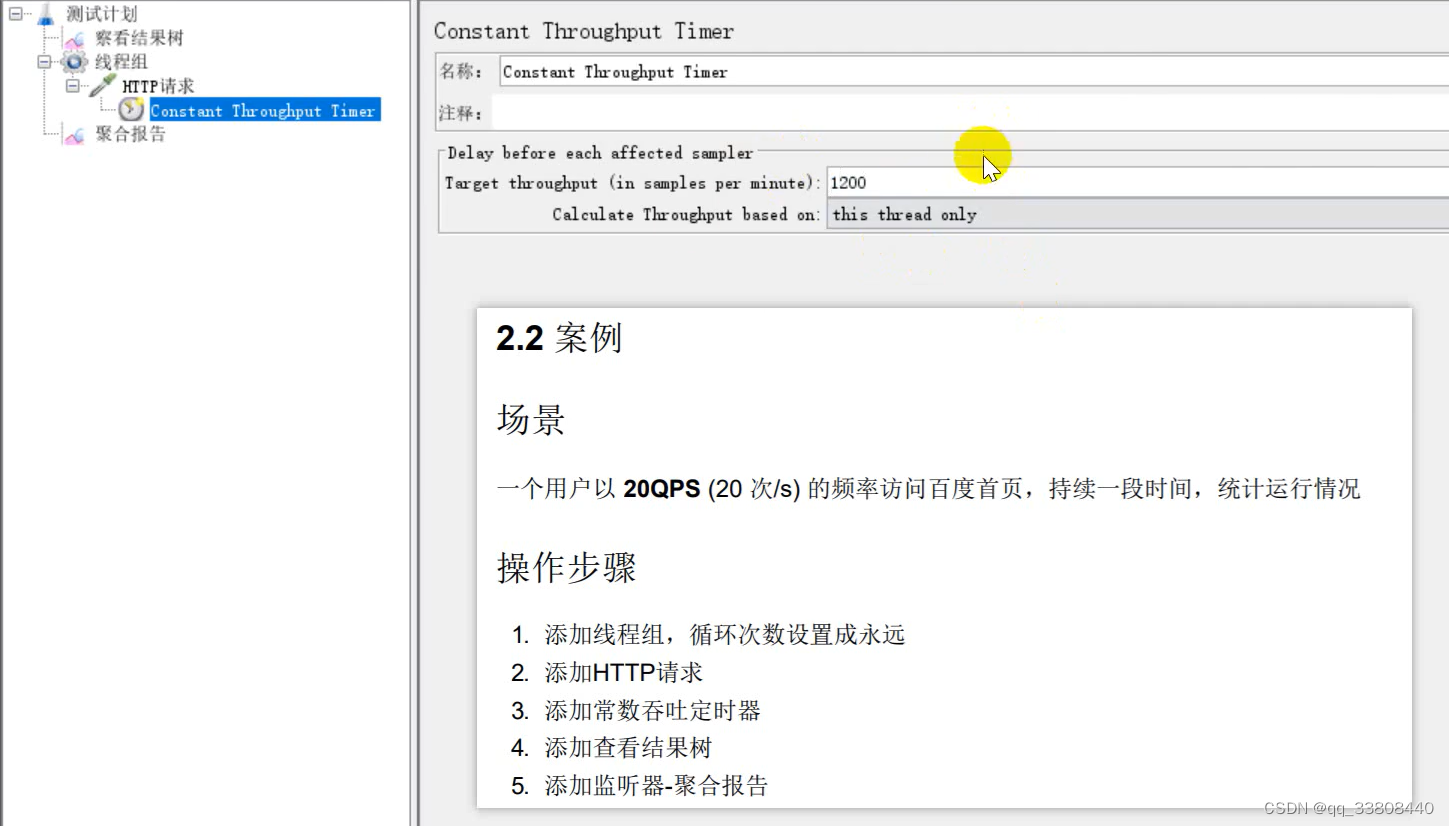The image size is (1449, 826).
Task: Select Constant Throughput Timer tree item
Action: (x=264, y=110)
